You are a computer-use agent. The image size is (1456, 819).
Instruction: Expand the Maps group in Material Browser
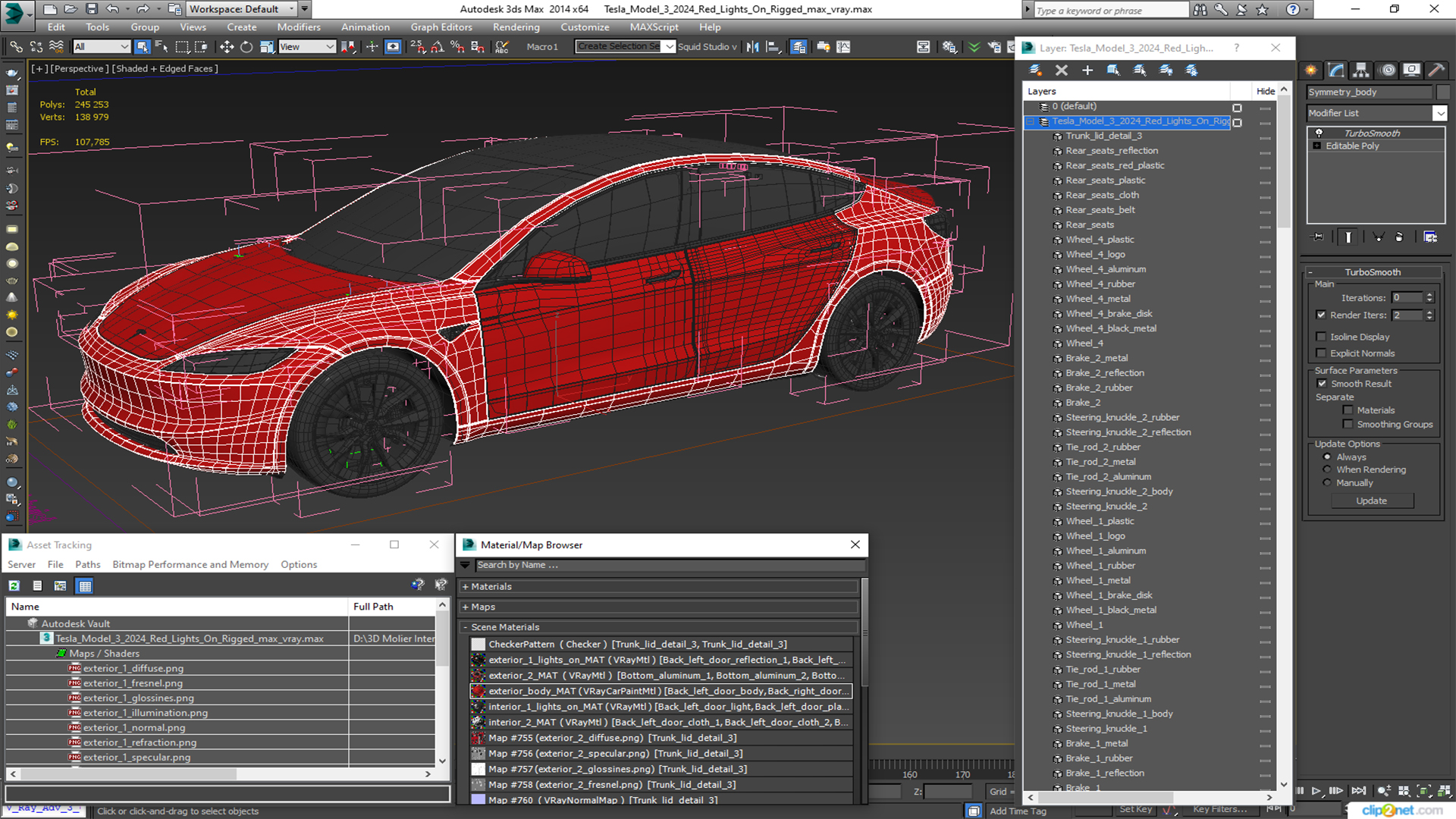tap(465, 607)
